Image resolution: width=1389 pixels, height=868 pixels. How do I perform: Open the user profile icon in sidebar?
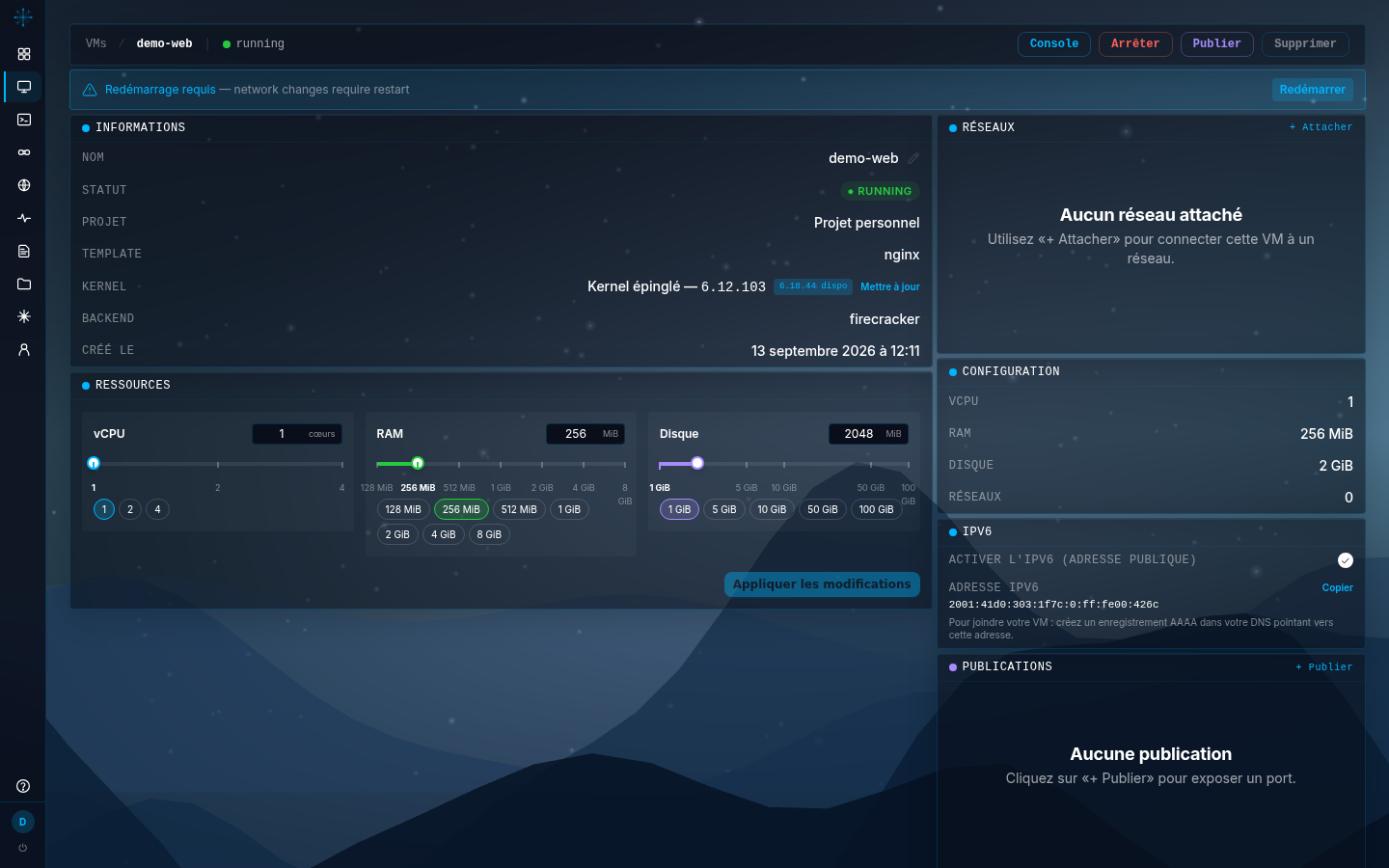(x=24, y=349)
